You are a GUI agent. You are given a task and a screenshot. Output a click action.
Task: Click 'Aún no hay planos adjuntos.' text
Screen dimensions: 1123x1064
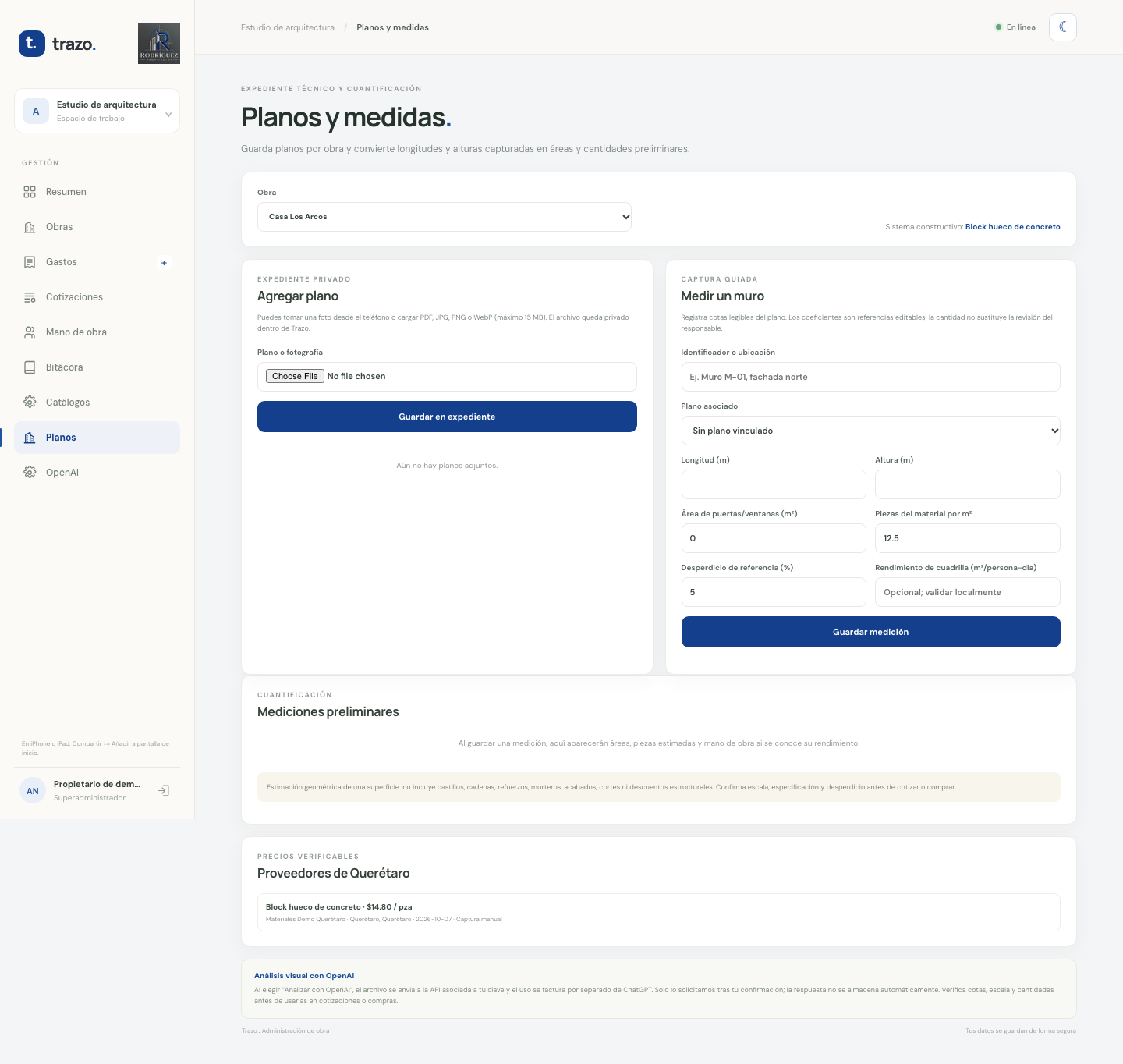click(447, 466)
